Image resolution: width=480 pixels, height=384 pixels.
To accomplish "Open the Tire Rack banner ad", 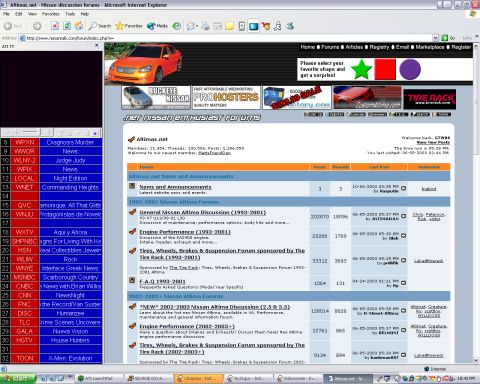I will 430,99.
